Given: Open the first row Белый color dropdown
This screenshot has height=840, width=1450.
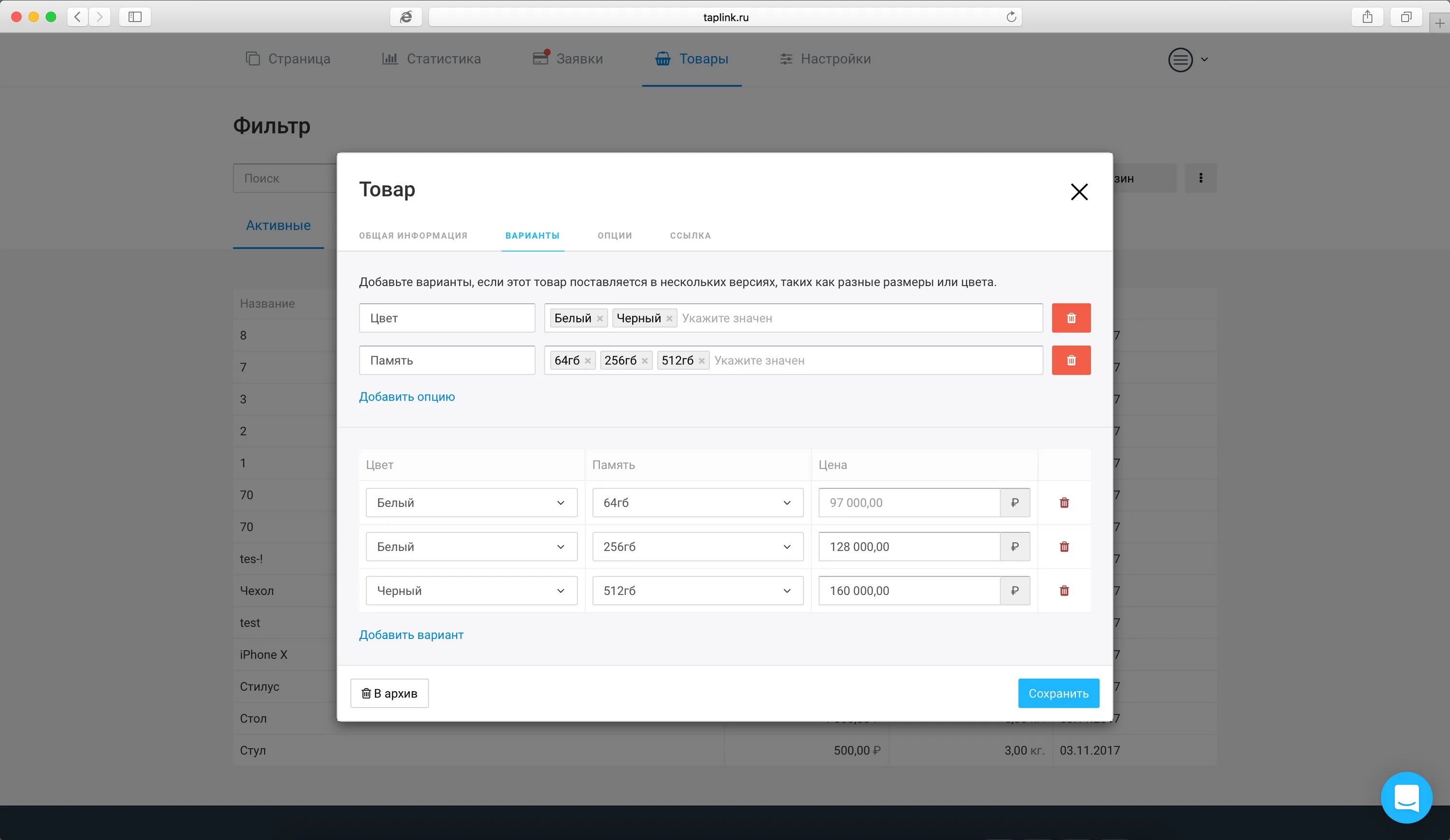Looking at the screenshot, I should point(471,503).
